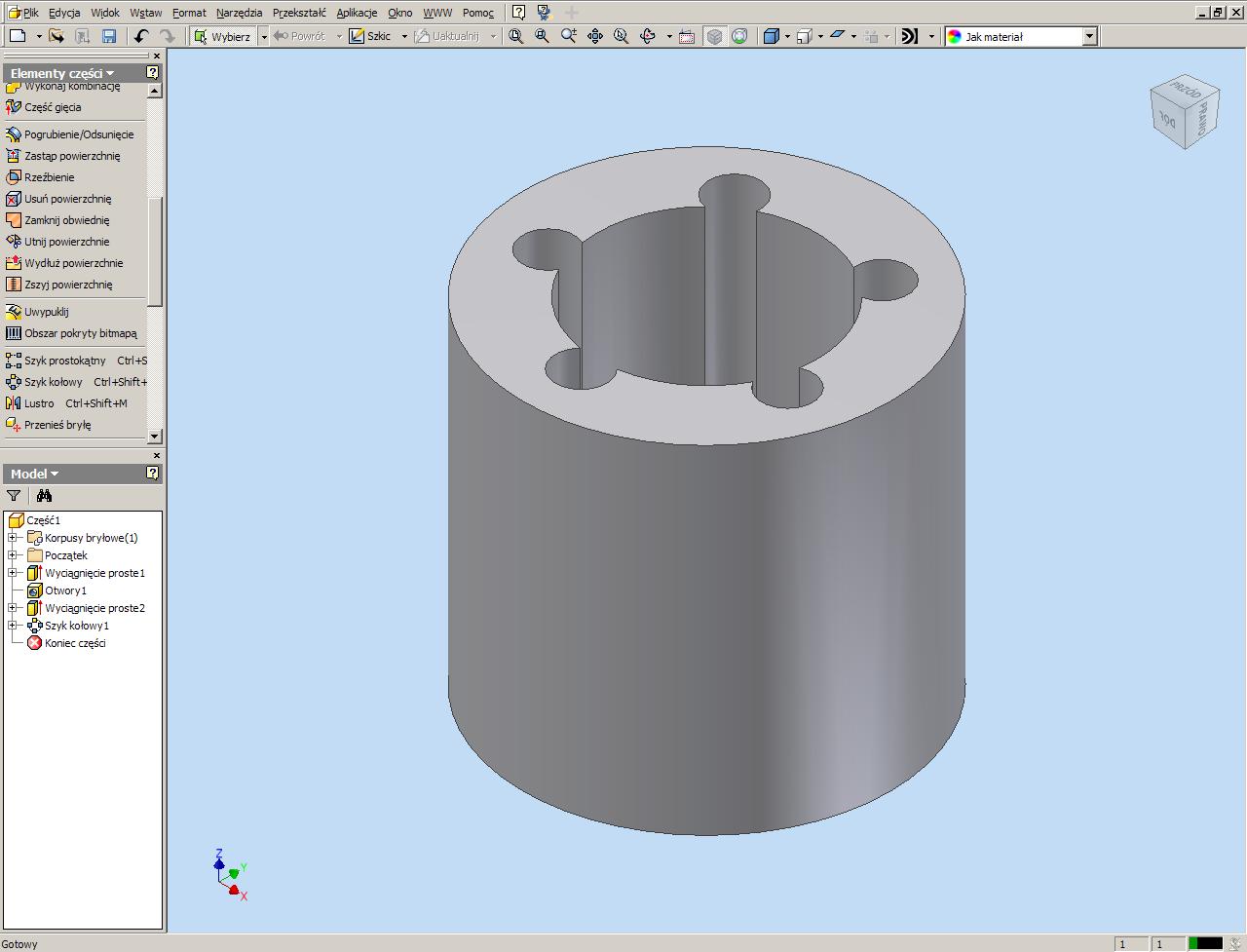Expand the Korpusy bryłowe(1) node
The width and height of the screenshot is (1247, 952).
tap(13, 538)
